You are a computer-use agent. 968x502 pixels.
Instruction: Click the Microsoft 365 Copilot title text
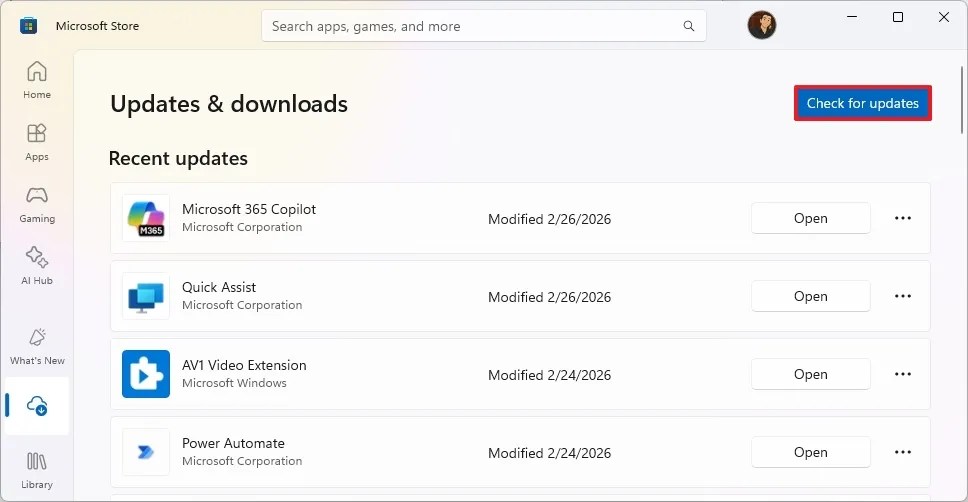(249, 209)
